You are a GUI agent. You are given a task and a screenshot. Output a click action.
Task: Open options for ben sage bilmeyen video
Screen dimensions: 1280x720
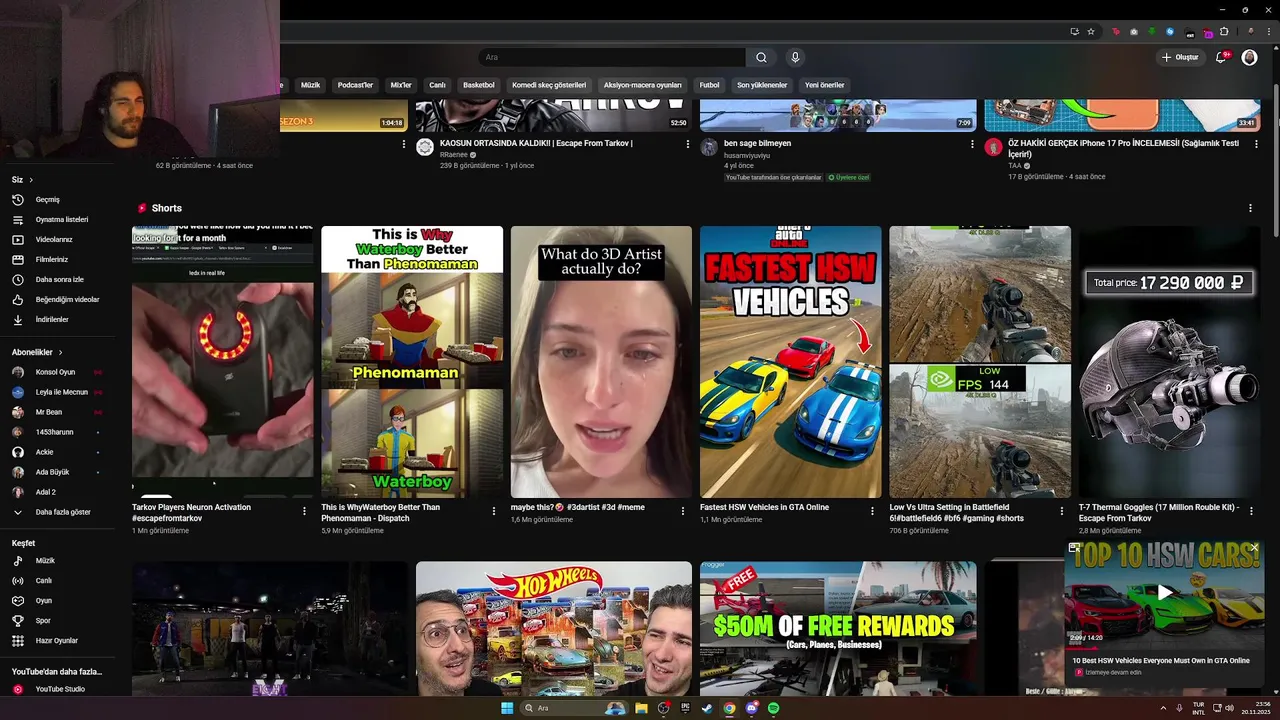pyautogui.click(x=972, y=144)
